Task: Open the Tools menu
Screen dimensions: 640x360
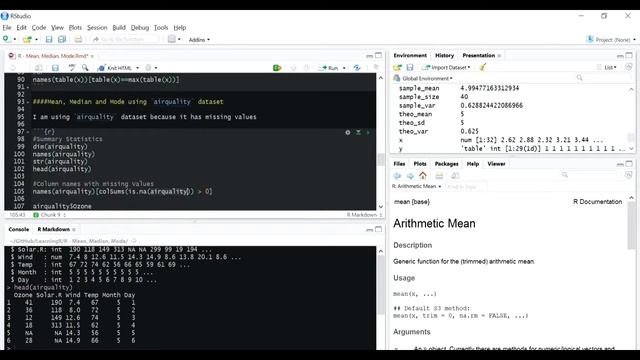Action: (161, 27)
